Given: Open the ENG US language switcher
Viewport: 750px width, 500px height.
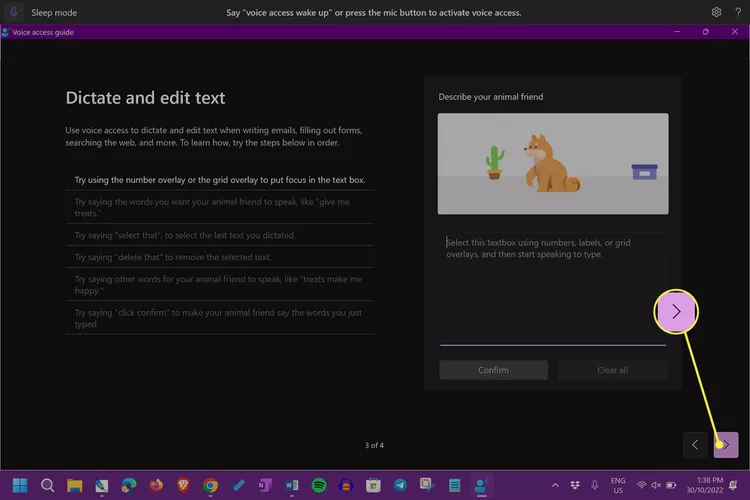Looking at the screenshot, I should click(618, 485).
